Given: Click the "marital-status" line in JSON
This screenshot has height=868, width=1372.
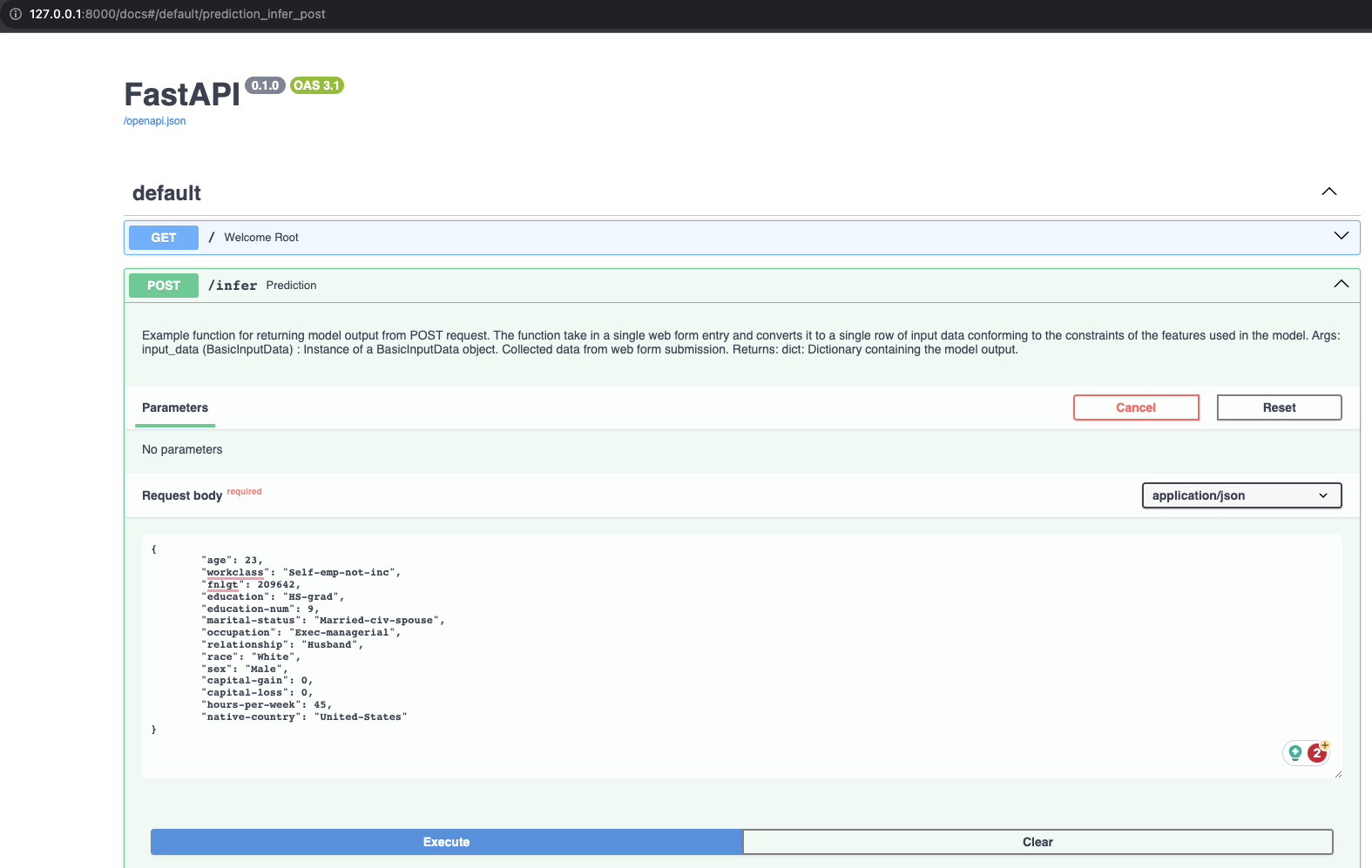Looking at the screenshot, I should (323, 621).
